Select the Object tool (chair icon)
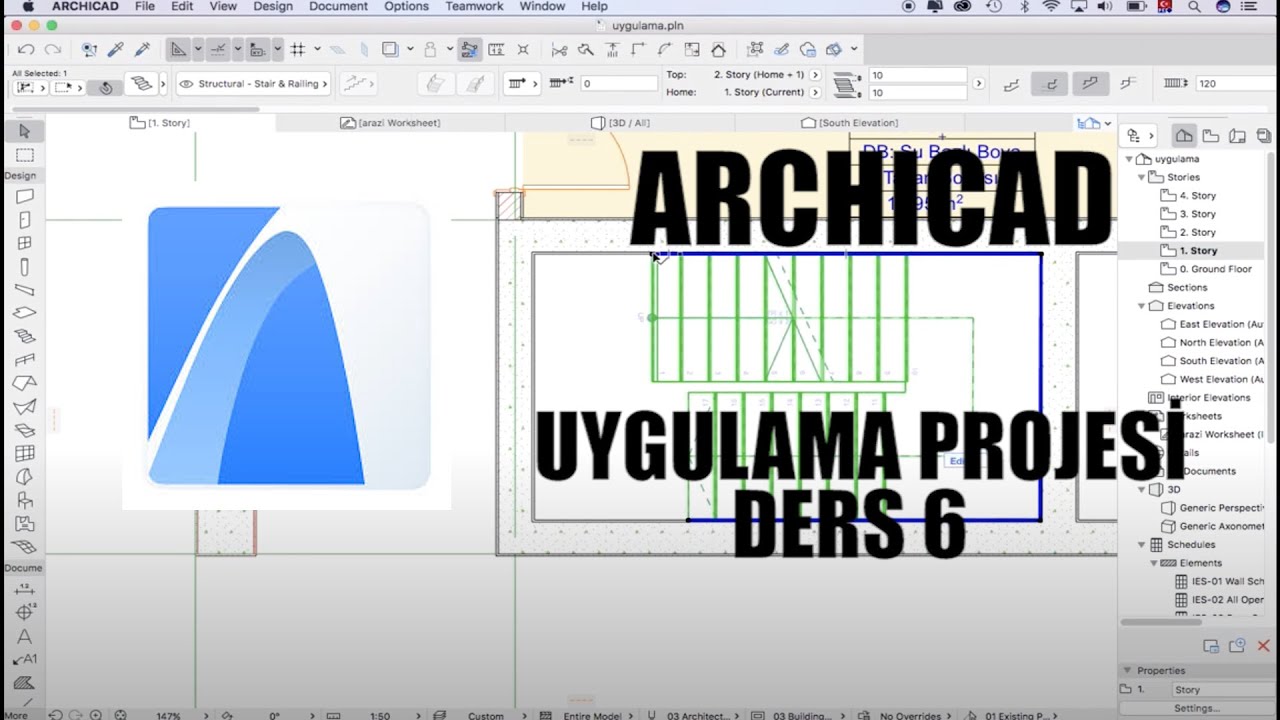1280x720 pixels. tap(25, 500)
